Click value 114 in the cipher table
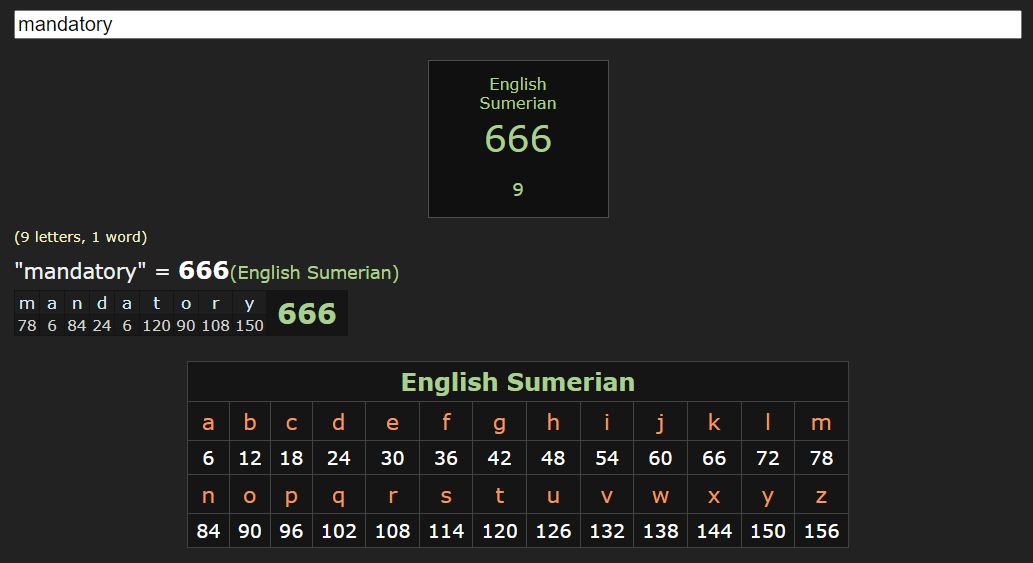The width and height of the screenshot is (1033, 563). click(446, 531)
